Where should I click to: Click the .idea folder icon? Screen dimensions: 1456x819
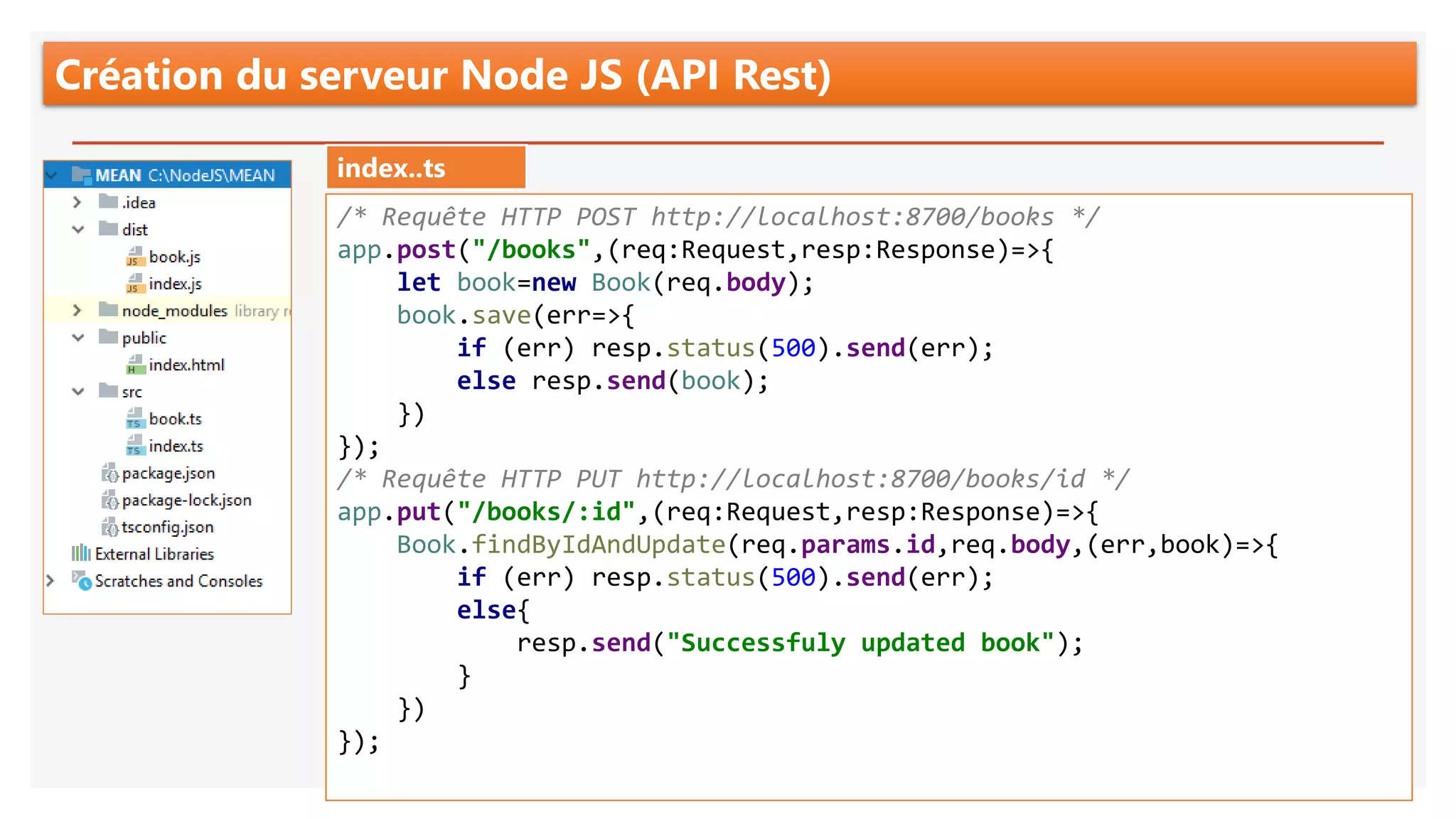108,201
